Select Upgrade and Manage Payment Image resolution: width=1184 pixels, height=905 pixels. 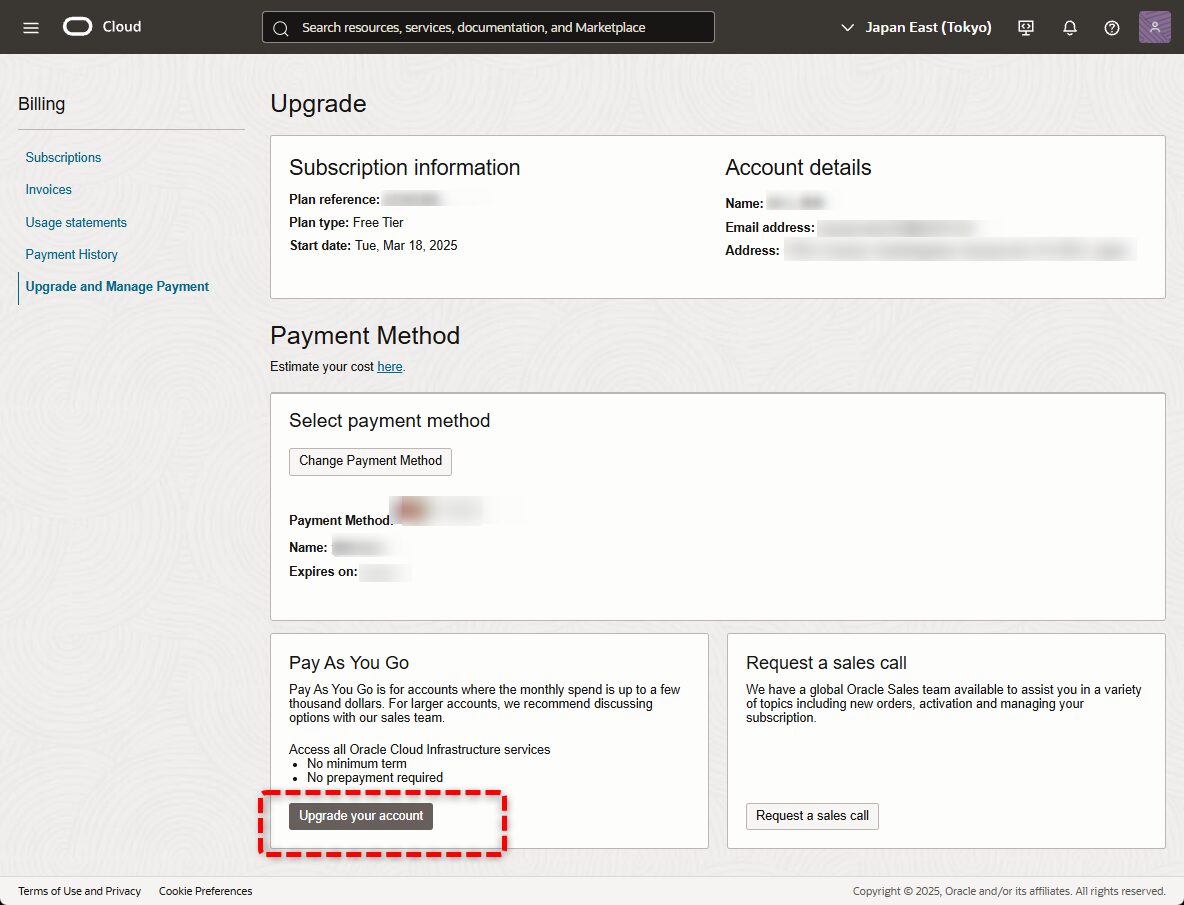click(117, 286)
